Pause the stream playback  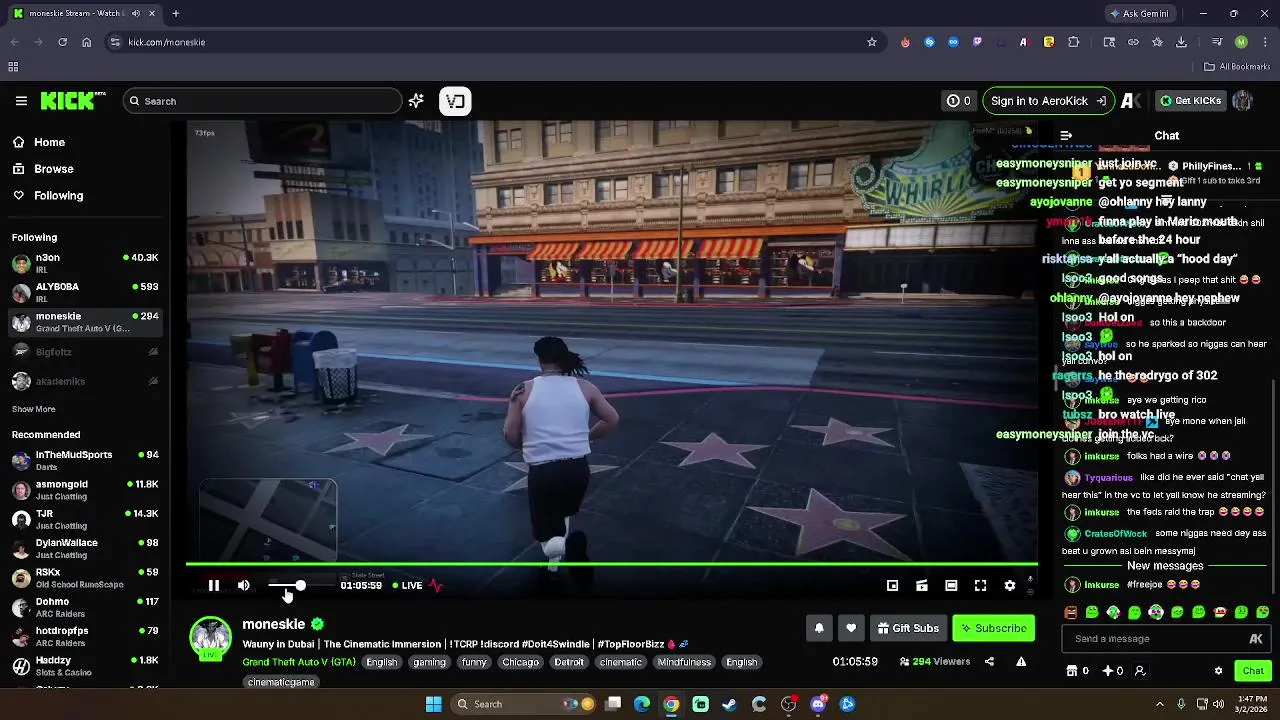point(213,585)
